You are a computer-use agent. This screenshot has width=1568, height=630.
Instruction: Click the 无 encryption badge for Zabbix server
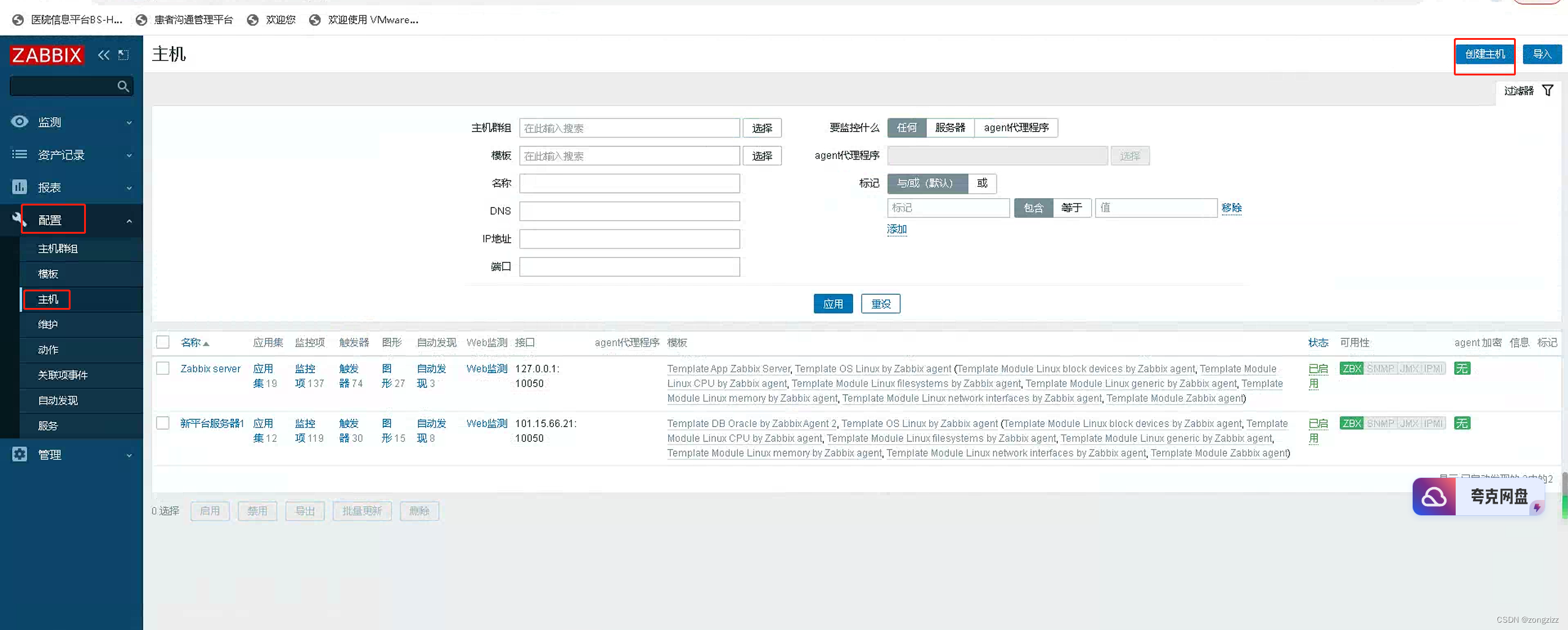1462,369
